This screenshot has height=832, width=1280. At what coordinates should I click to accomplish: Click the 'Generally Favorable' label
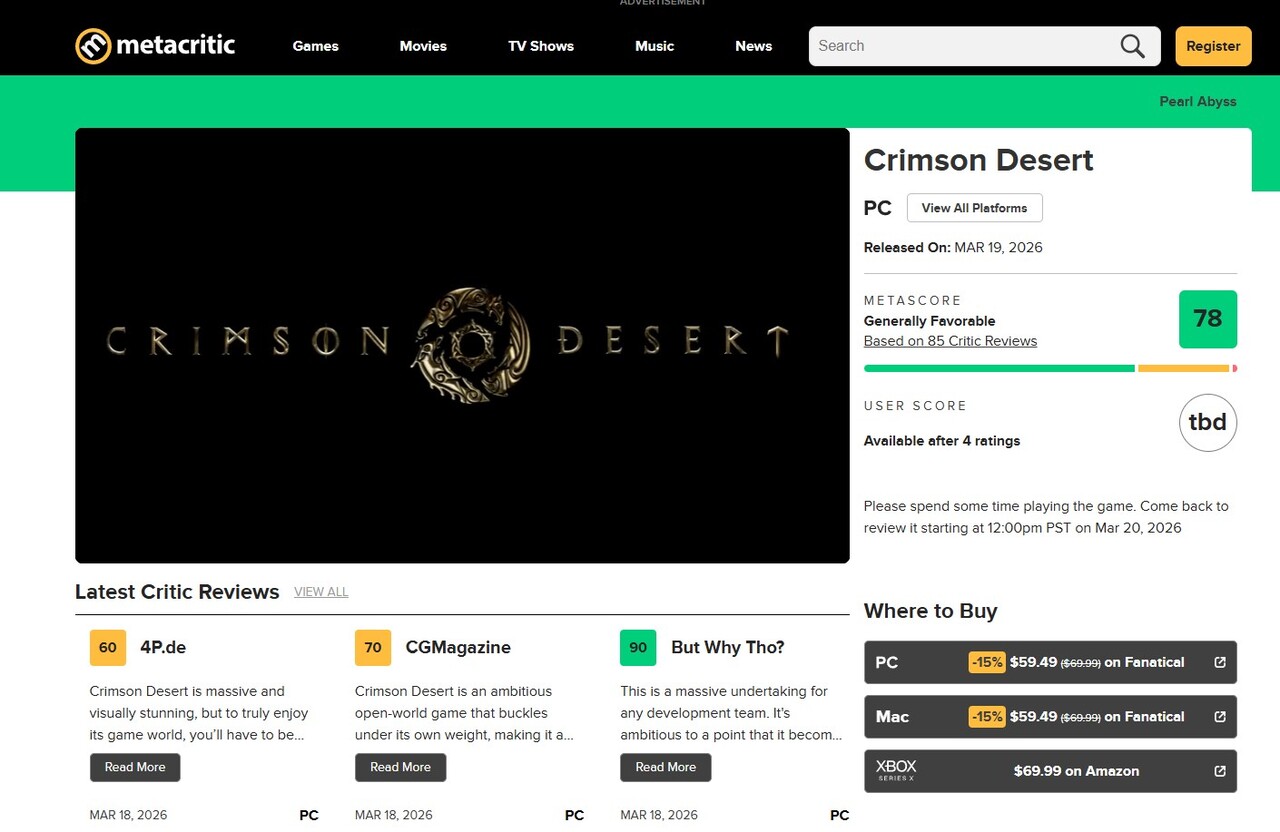[x=929, y=321]
